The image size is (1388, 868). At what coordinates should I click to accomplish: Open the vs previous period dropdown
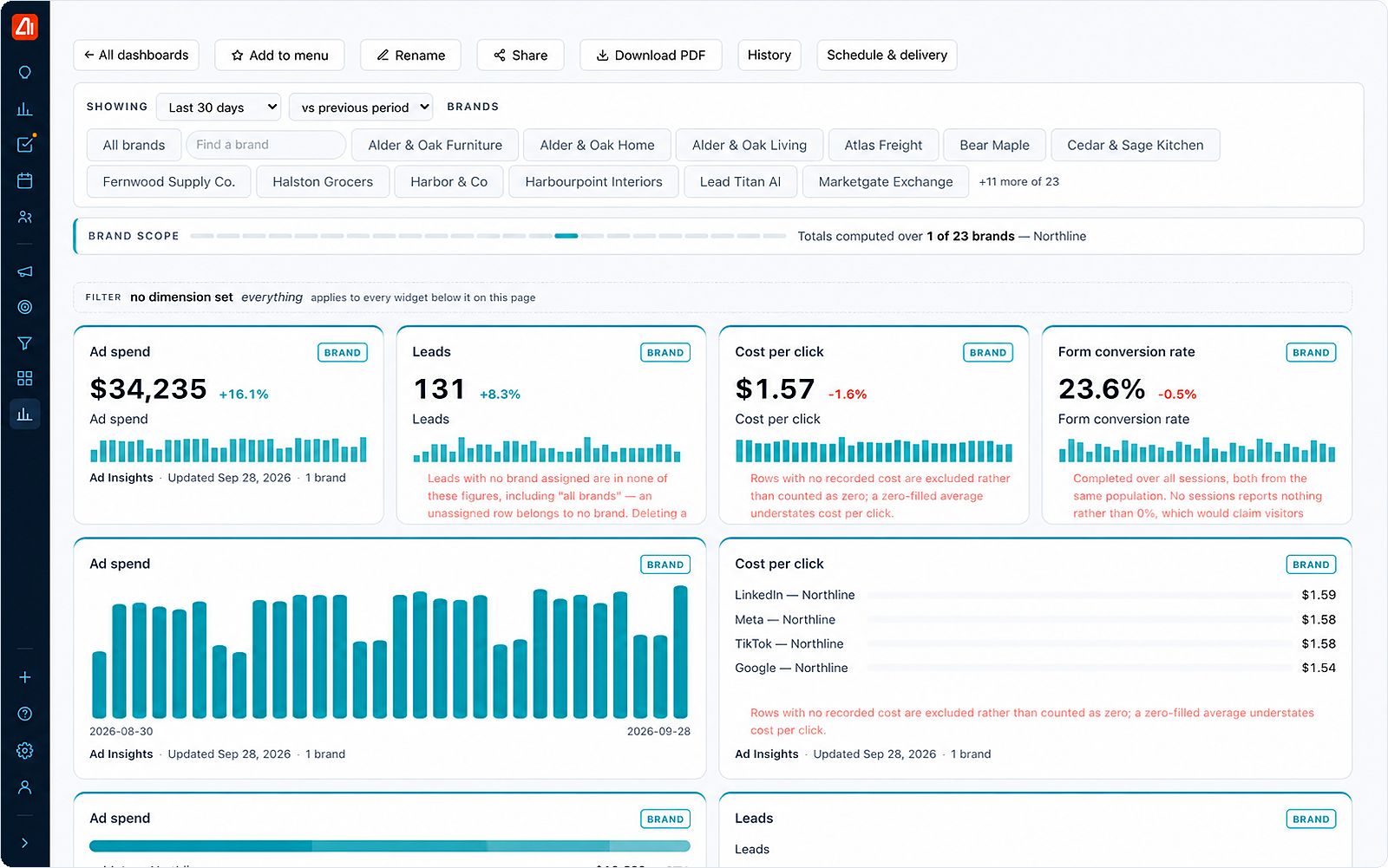point(361,108)
